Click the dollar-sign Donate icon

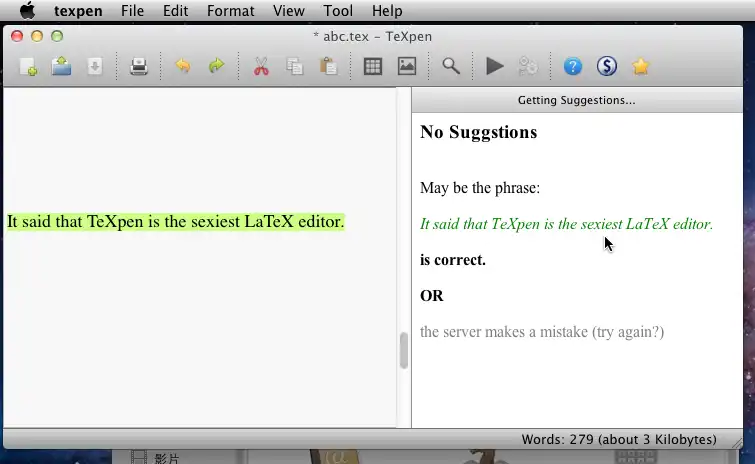point(607,66)
